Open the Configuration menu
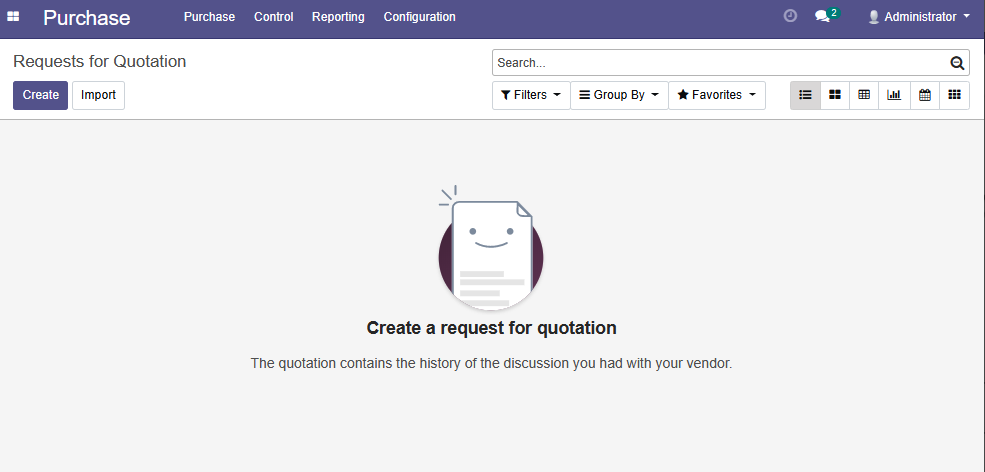This screenshot has height=472, width=985. pos(420,17)
